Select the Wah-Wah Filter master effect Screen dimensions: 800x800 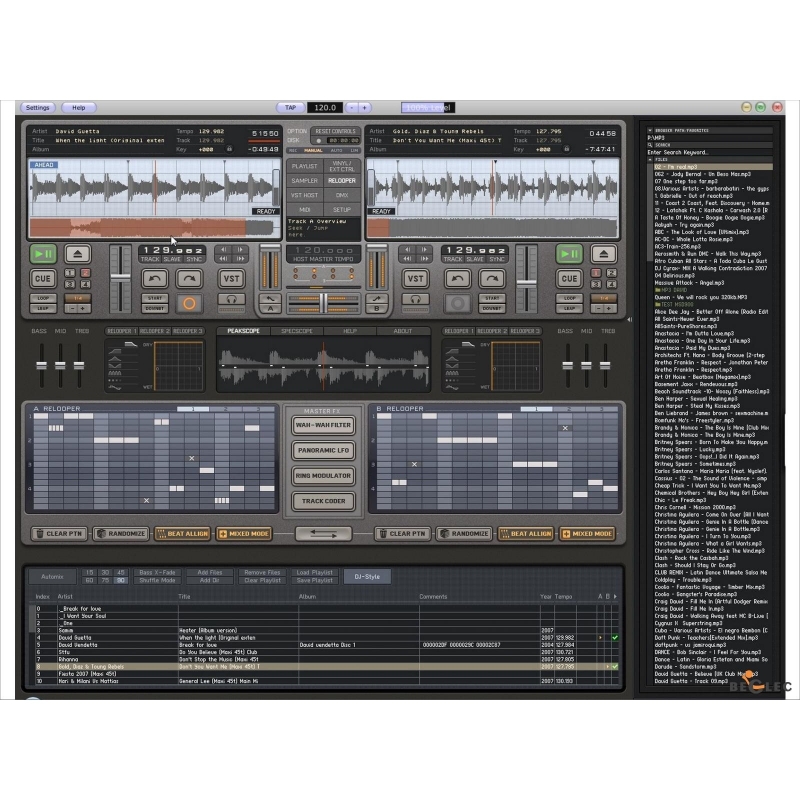[323, 425]
